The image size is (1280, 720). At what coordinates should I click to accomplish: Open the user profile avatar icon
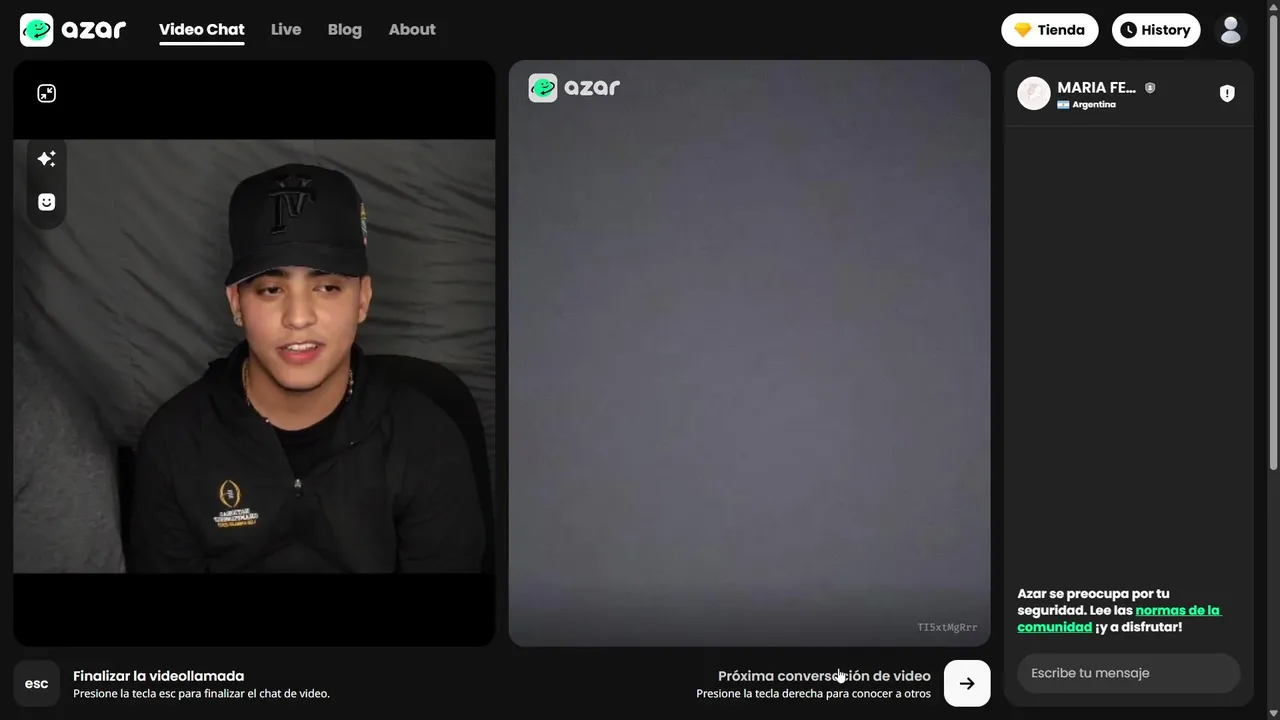click(1230, 30)
